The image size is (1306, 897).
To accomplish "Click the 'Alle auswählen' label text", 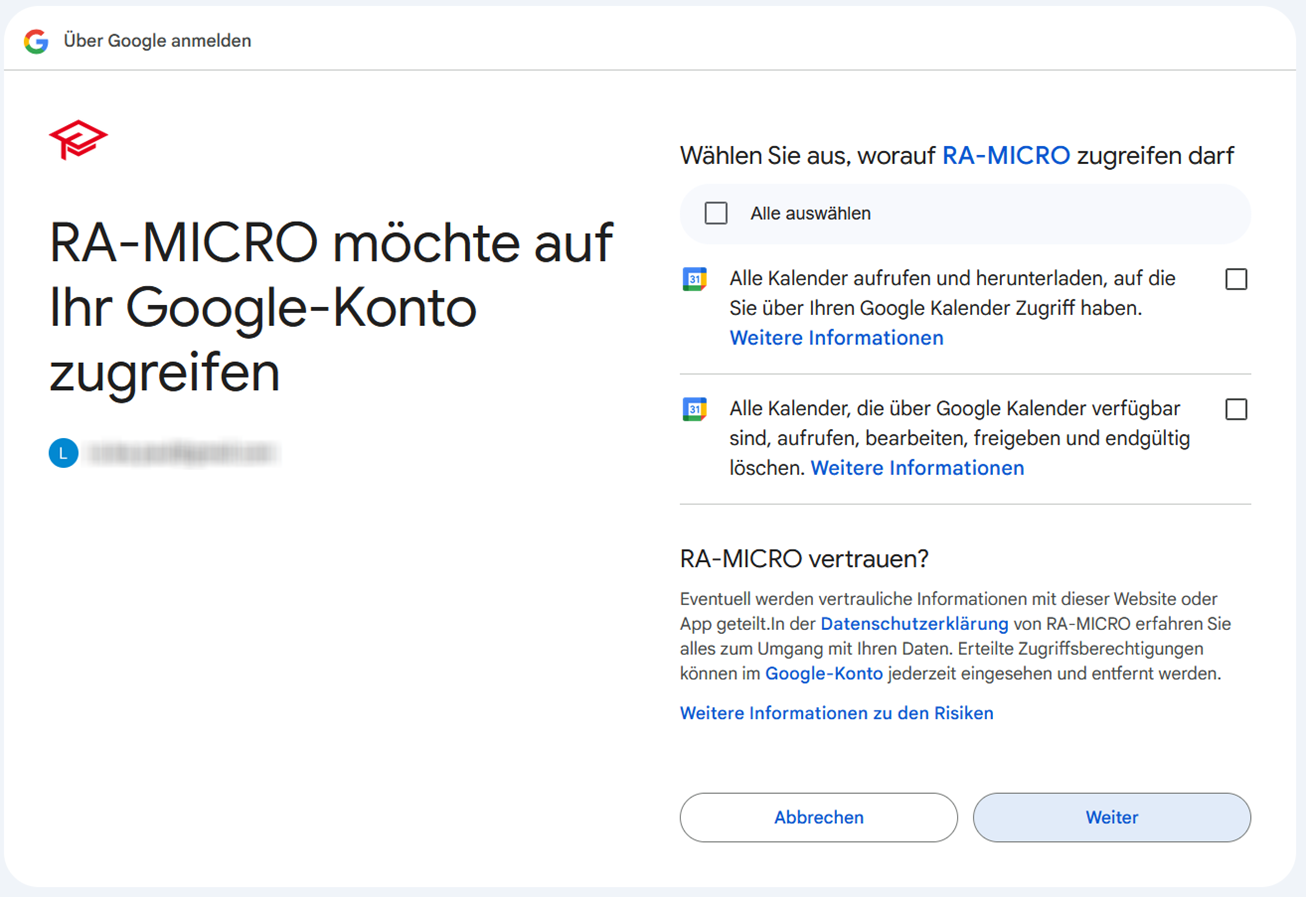I will coord(810,213).
